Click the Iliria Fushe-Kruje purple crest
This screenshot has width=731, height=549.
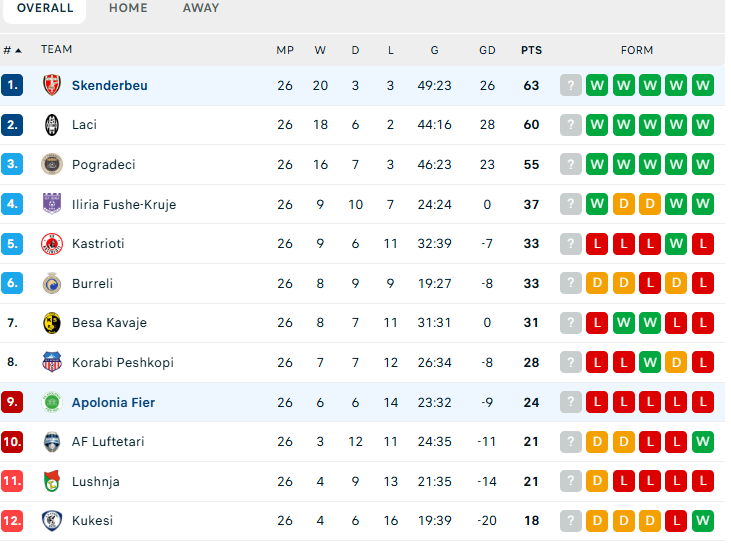tap(52, 204)
